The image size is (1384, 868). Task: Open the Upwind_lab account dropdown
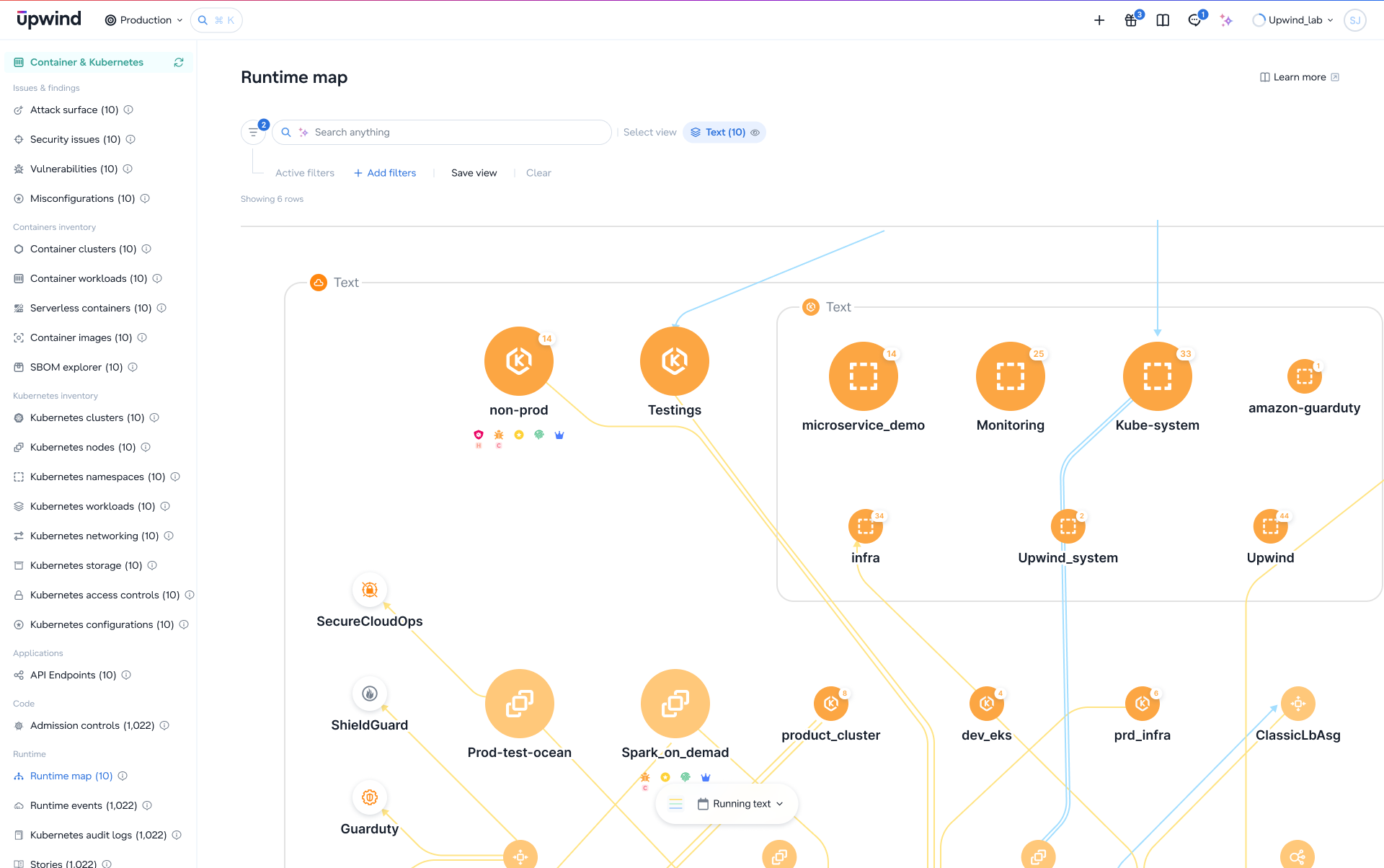click(x=1293, y=20)
